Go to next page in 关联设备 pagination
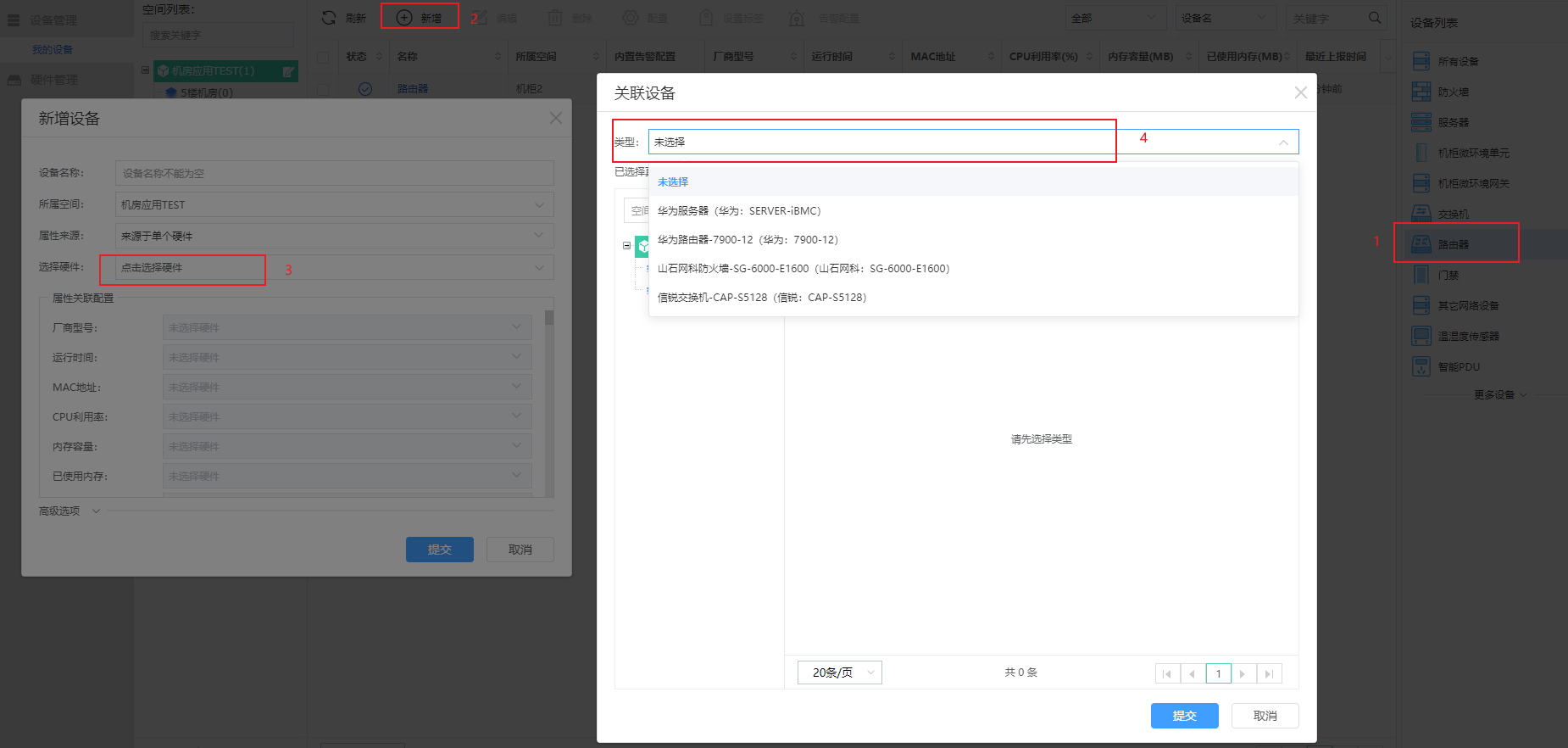Viewport: 1568px width, 748px height. [x=1243, y=673]
